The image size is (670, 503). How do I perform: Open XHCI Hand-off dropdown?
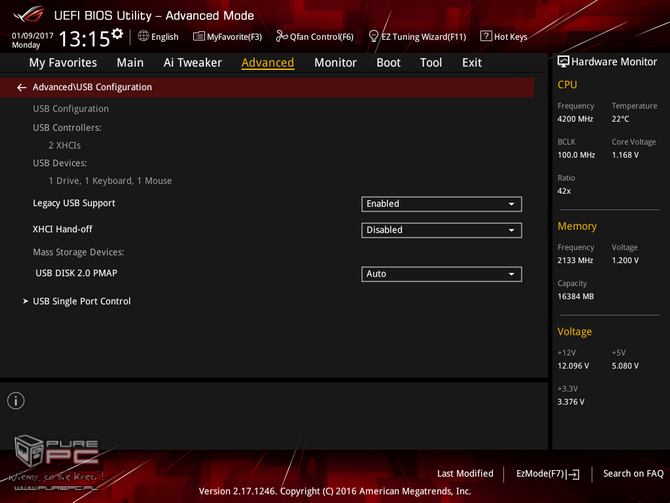click(441, 230)
